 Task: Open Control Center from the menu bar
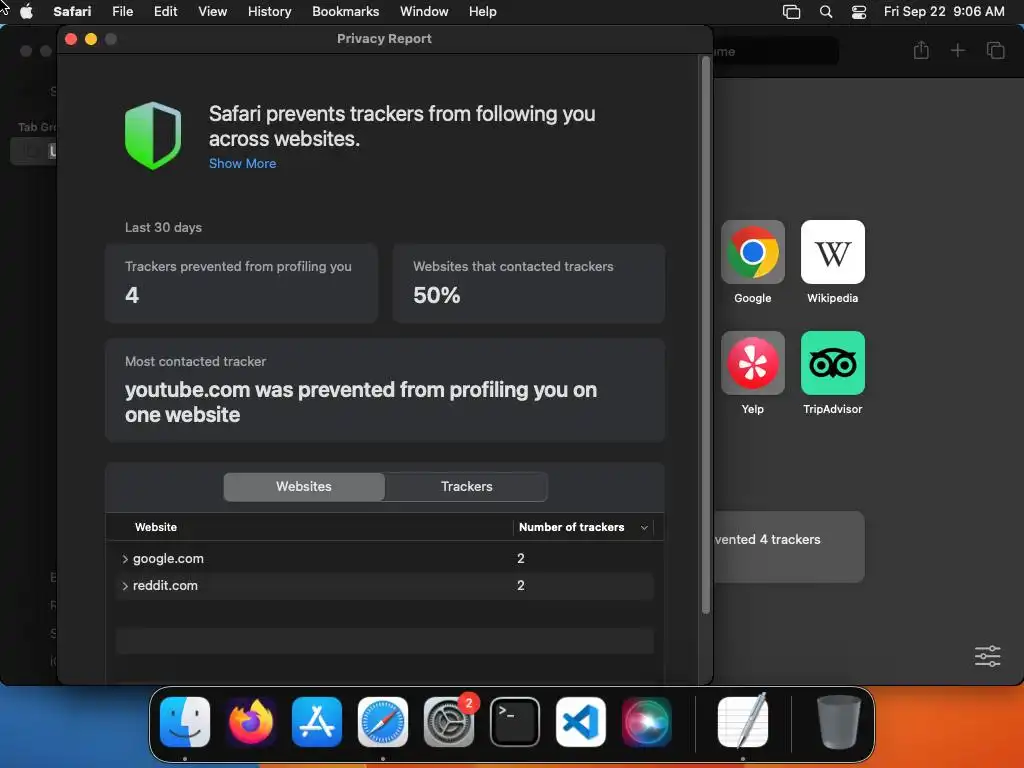point(859,11)
